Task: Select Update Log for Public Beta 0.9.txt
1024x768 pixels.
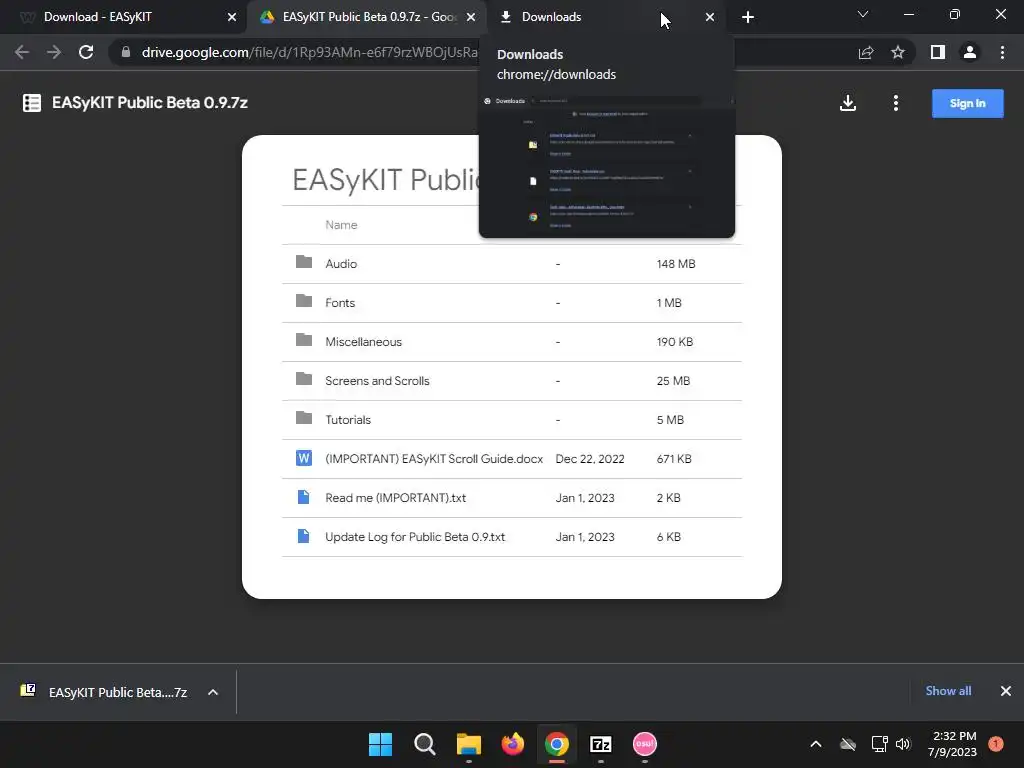Action: tap(512, 537)
